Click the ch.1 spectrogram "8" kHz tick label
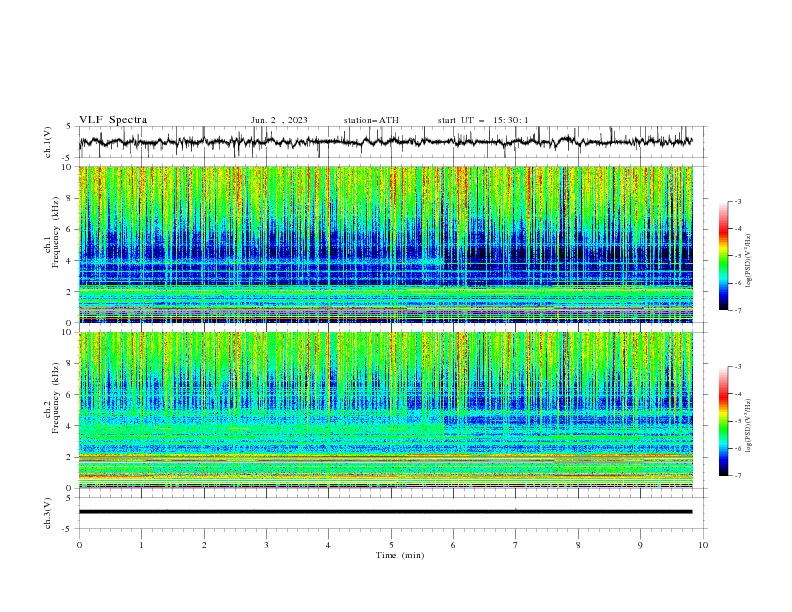792x612 pixels. 71,198
